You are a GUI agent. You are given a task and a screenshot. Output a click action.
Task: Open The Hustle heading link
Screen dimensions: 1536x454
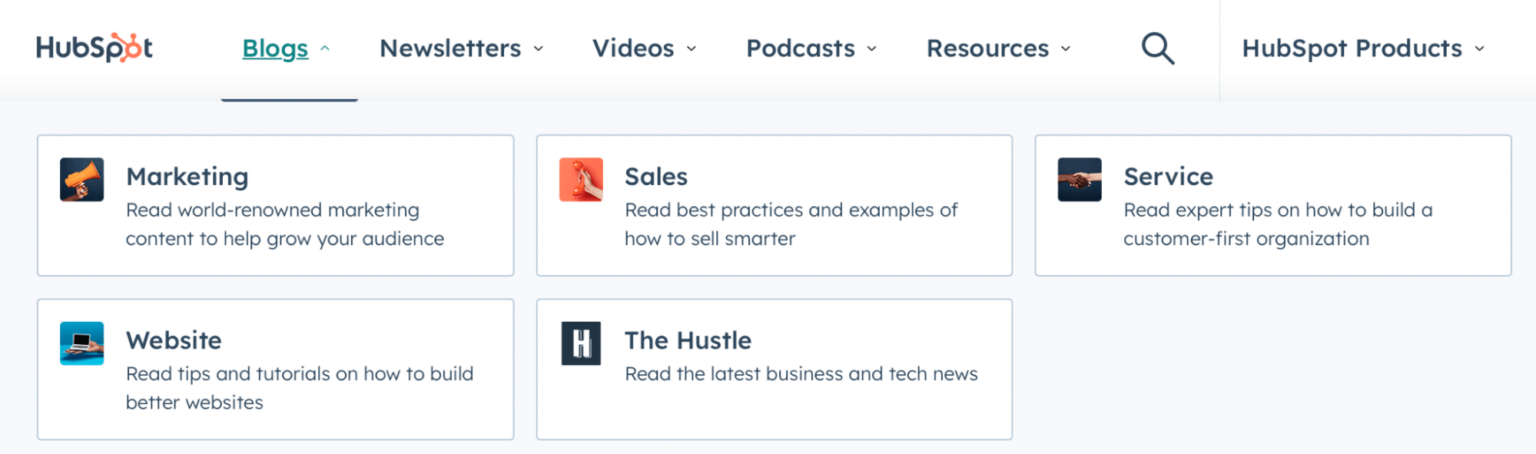[688, 340]
